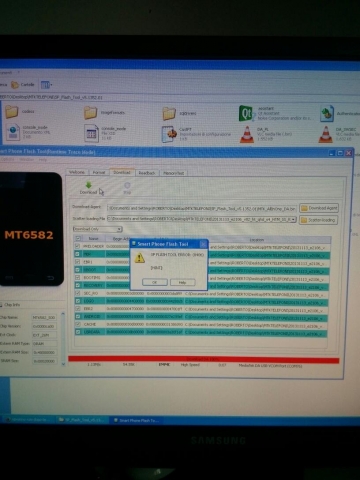Click OK in the Flash Tool error dialog
The width and height of the screenshot is (360, 480).
(155, 282)
